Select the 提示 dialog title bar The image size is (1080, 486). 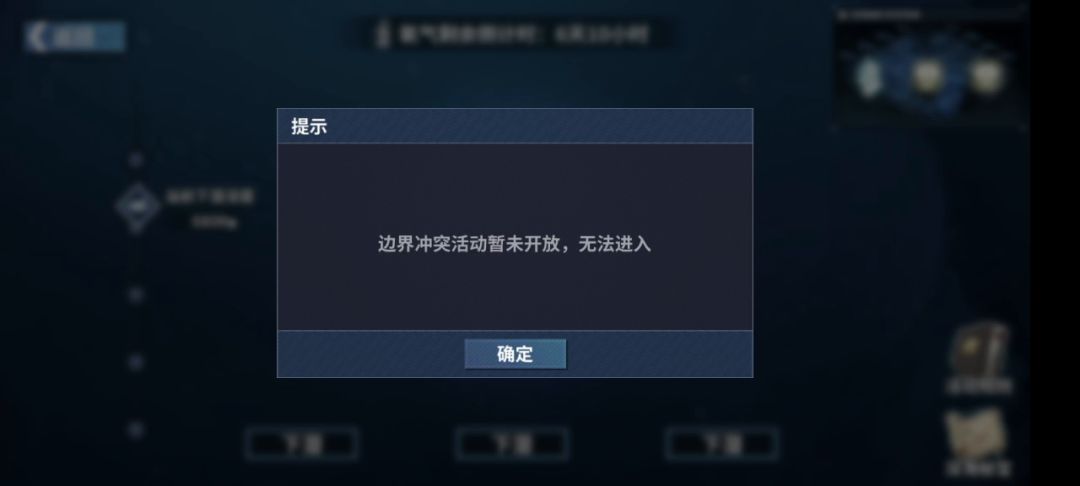[x=515, y=126]
